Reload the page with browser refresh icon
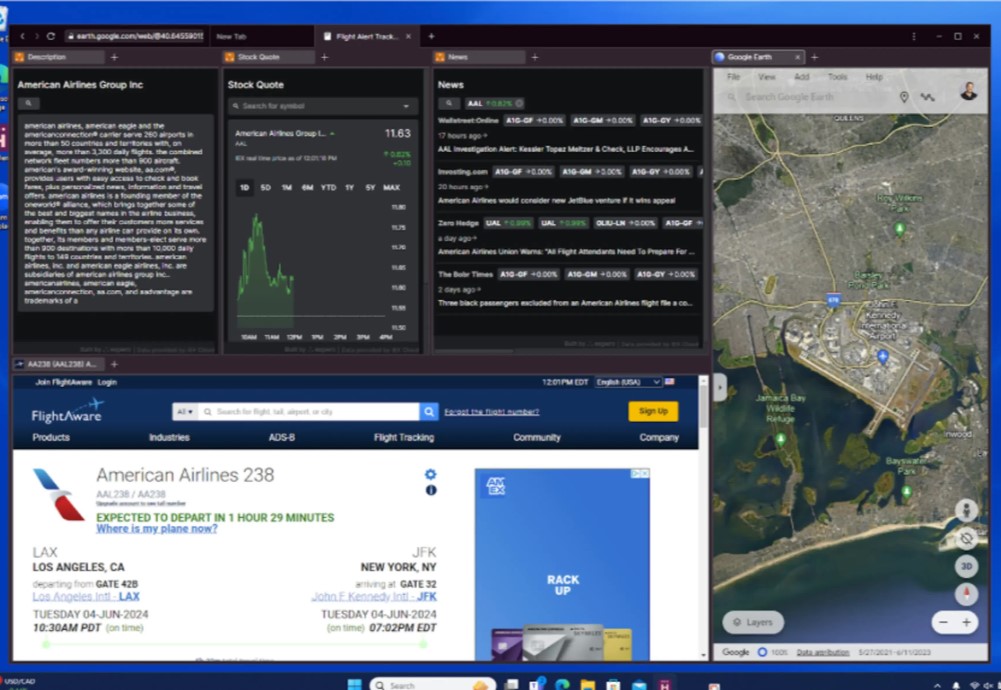This screenshot has width=1001, height=690. [51, 36]
